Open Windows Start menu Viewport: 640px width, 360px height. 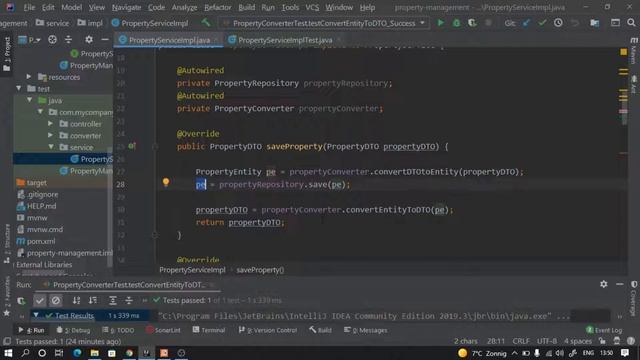(x=8, y=353)
